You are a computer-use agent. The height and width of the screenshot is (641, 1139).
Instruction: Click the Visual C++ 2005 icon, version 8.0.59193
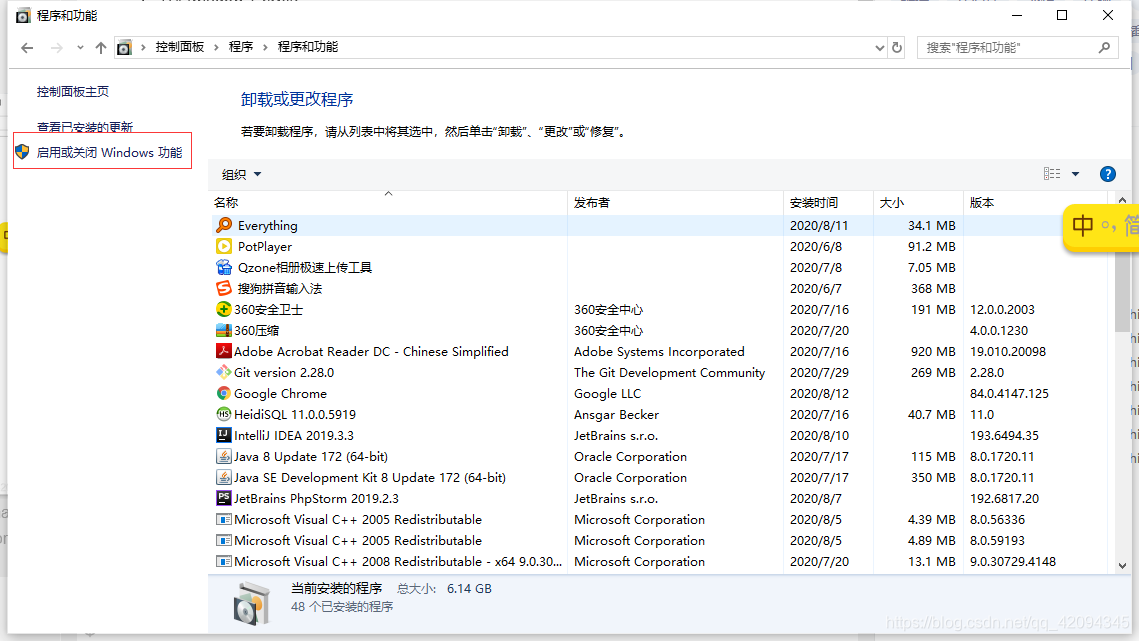tap(224, 541)
